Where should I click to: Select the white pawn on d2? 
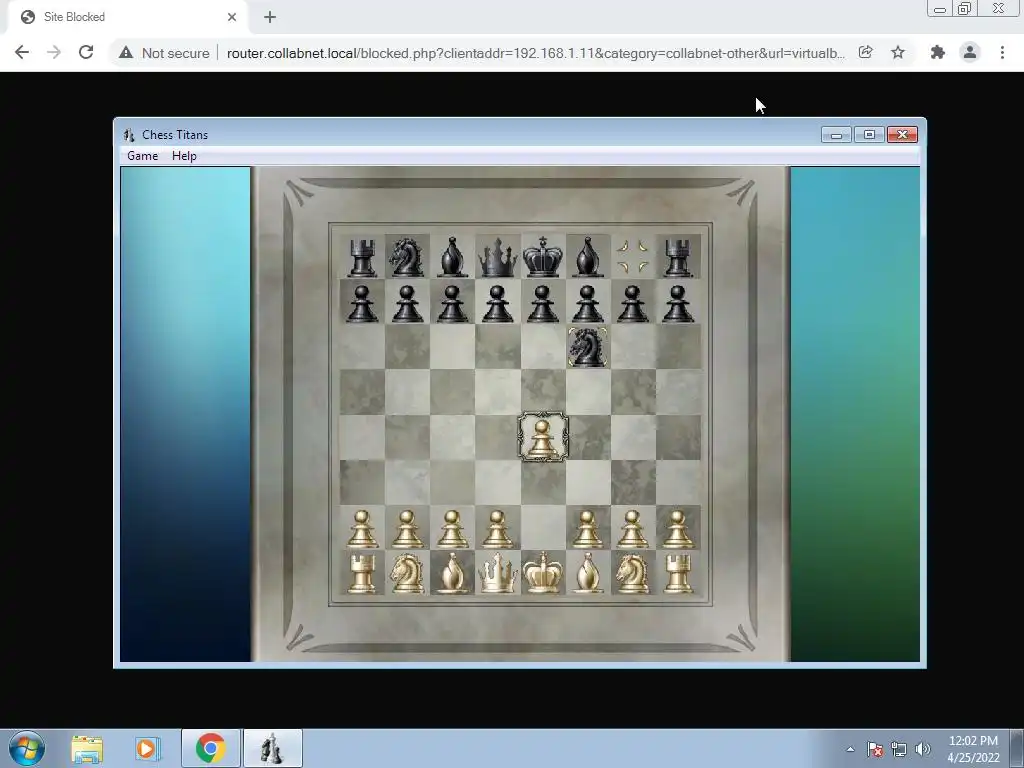(498, 529)
